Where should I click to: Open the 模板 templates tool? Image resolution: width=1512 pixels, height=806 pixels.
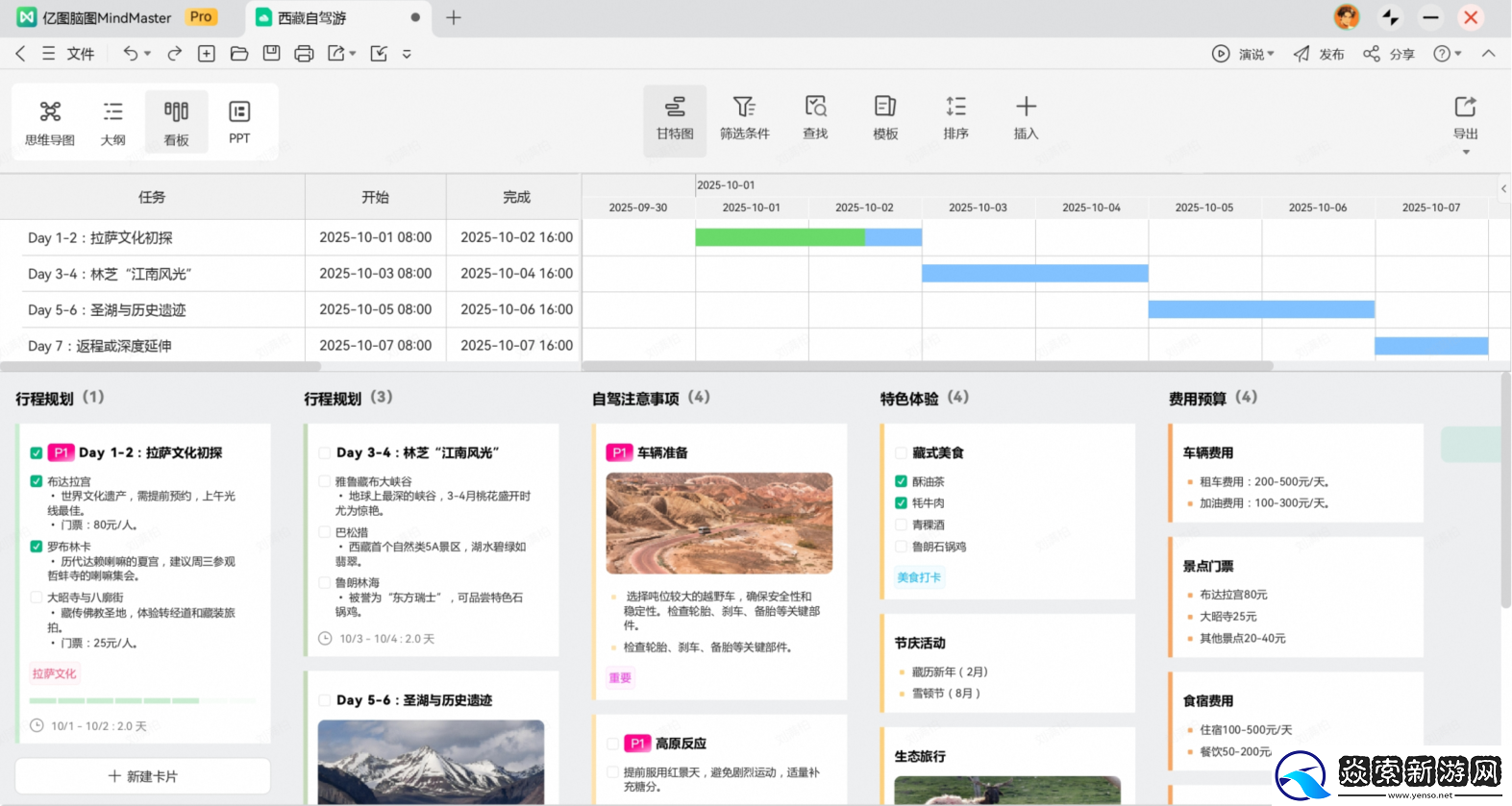(885, 120)
